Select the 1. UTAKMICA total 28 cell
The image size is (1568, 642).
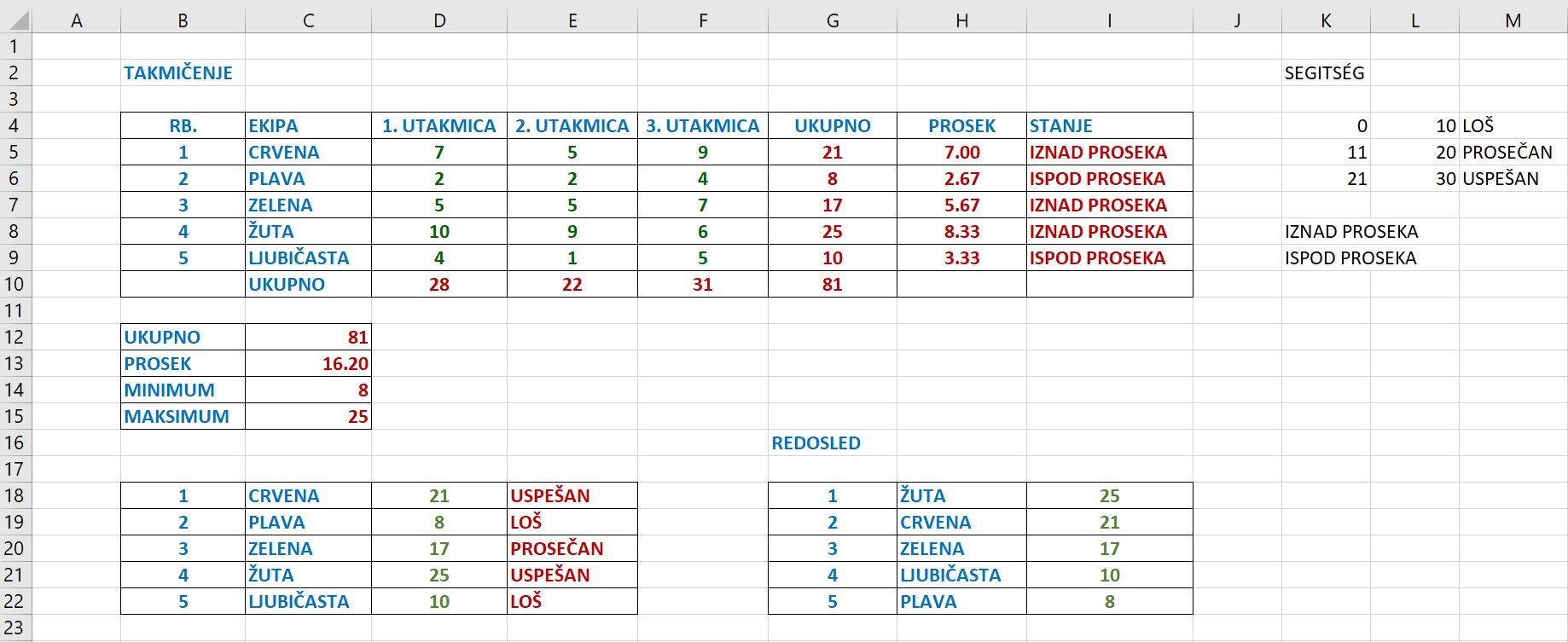click(x=439, y=285)
